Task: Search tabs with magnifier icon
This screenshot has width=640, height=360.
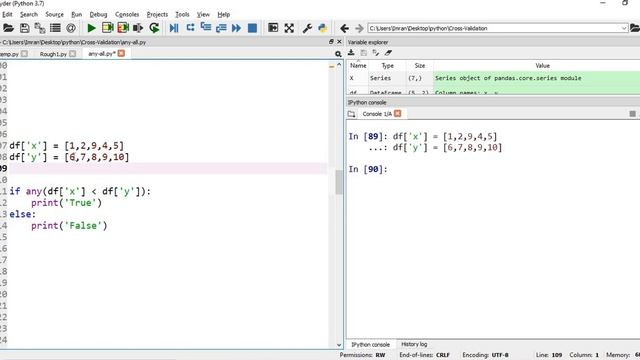Action: 338,54
